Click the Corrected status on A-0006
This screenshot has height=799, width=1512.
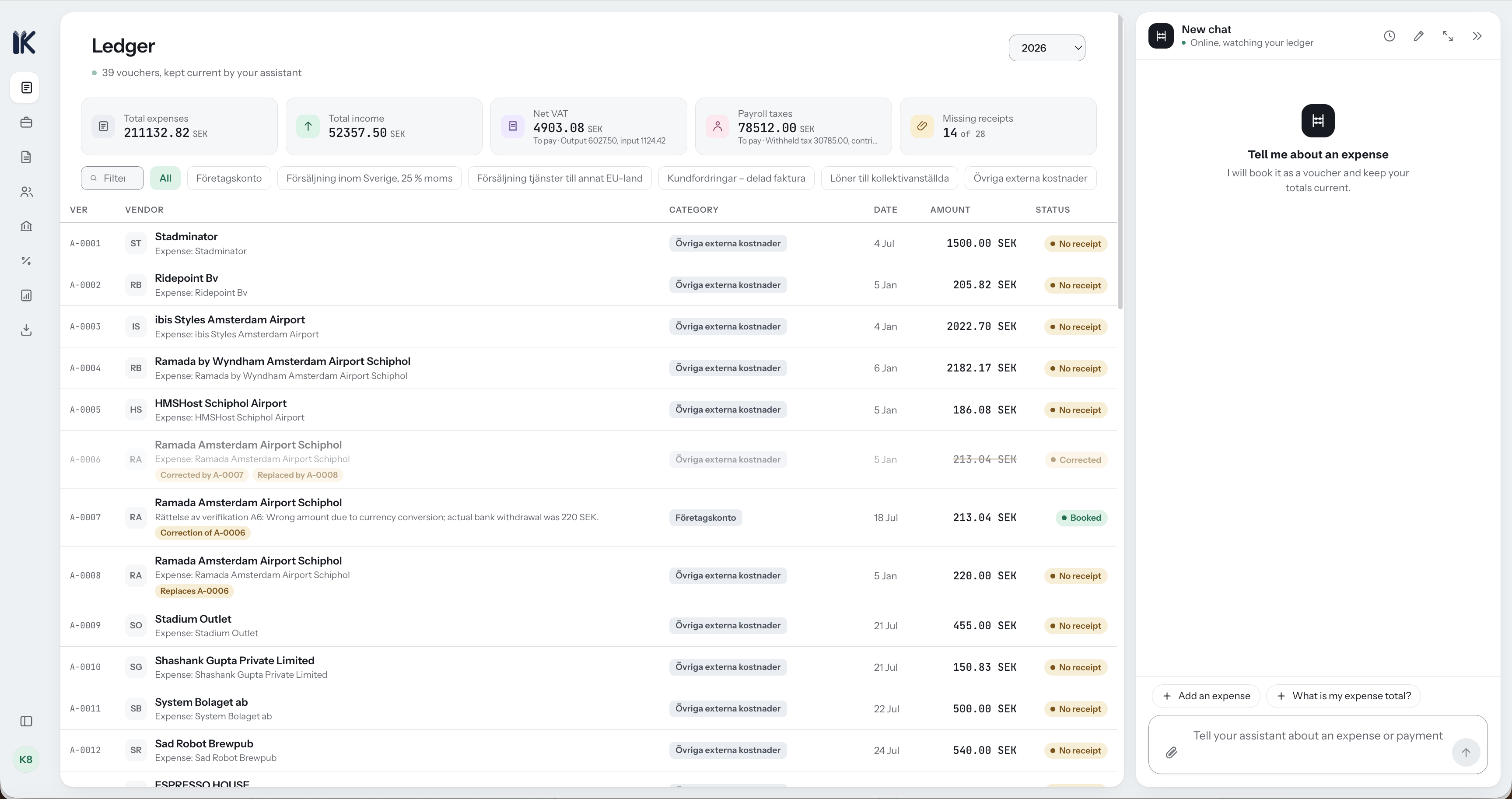[1076, 460]
